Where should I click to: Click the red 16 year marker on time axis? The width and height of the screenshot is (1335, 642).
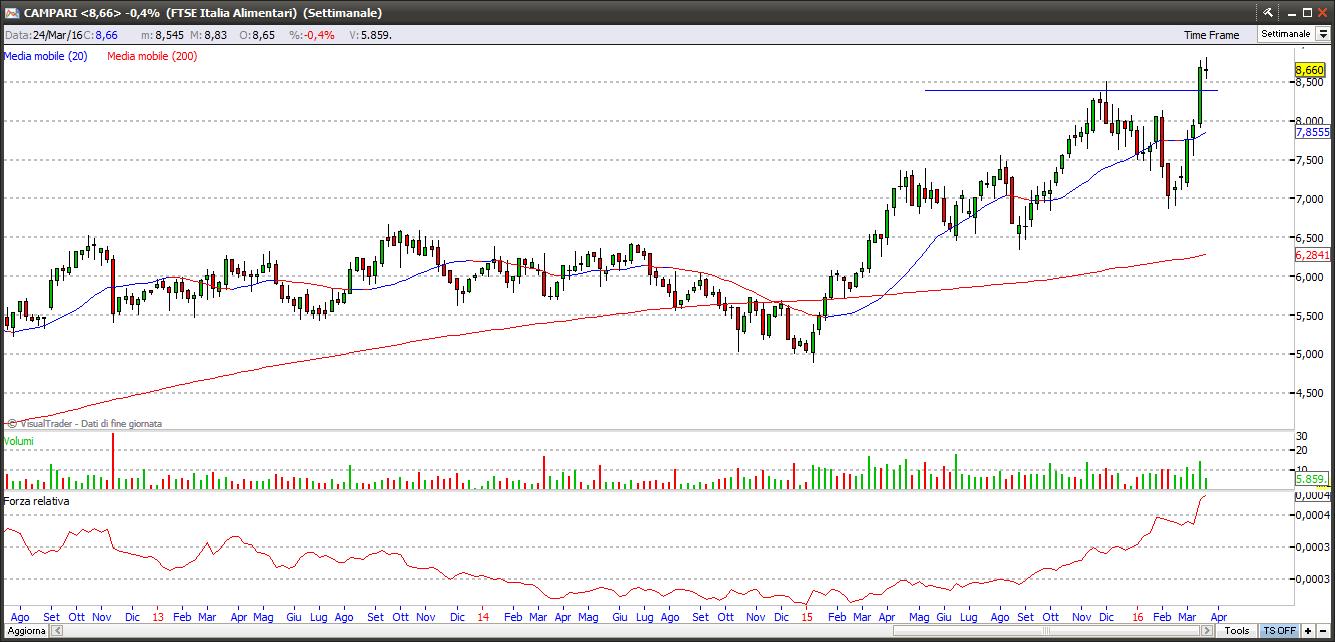[1138, 617]
